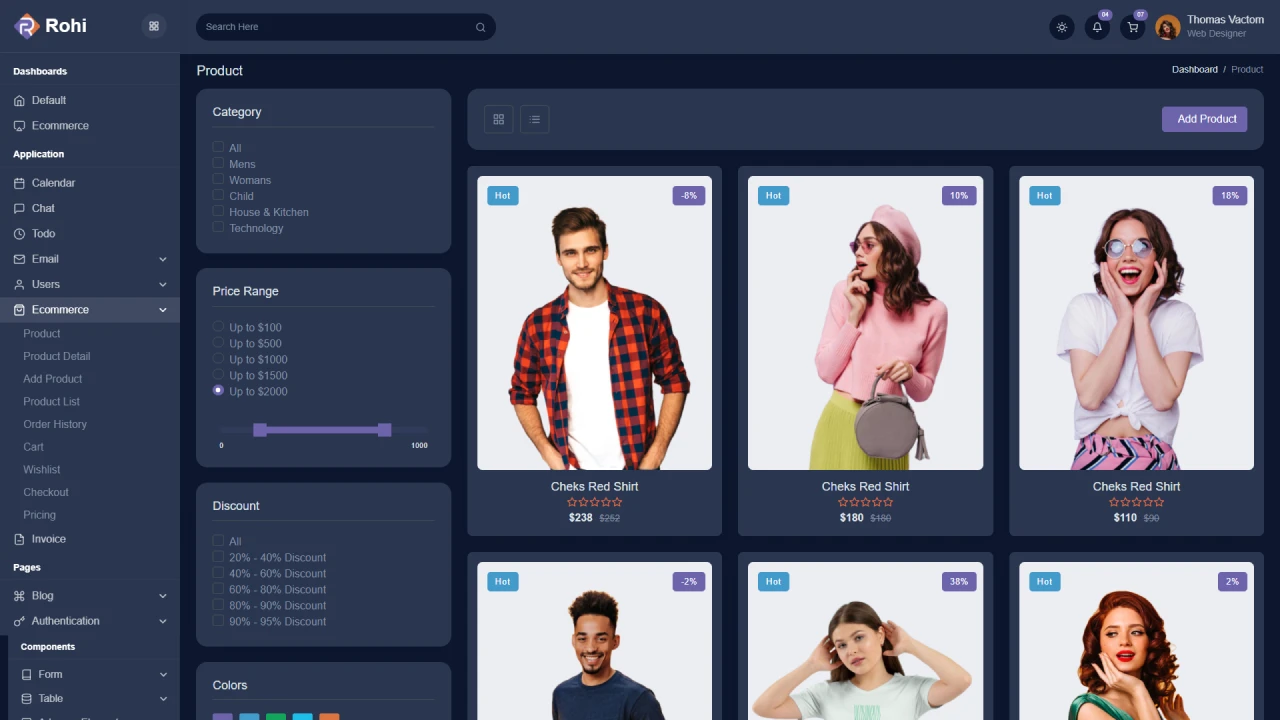Viewport: 1280px width, 720px height.
Task: Click the Search Here input field
Action: [345, 27]
